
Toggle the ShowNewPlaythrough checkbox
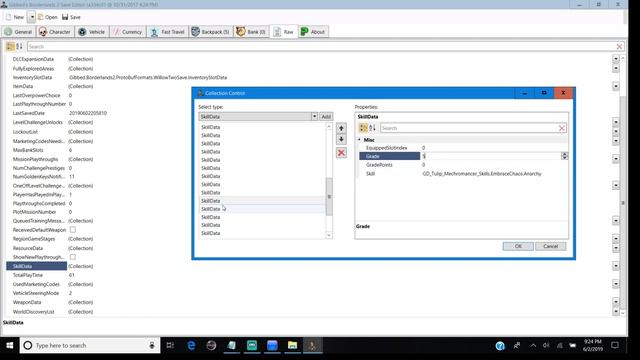[x=73, y=257]
